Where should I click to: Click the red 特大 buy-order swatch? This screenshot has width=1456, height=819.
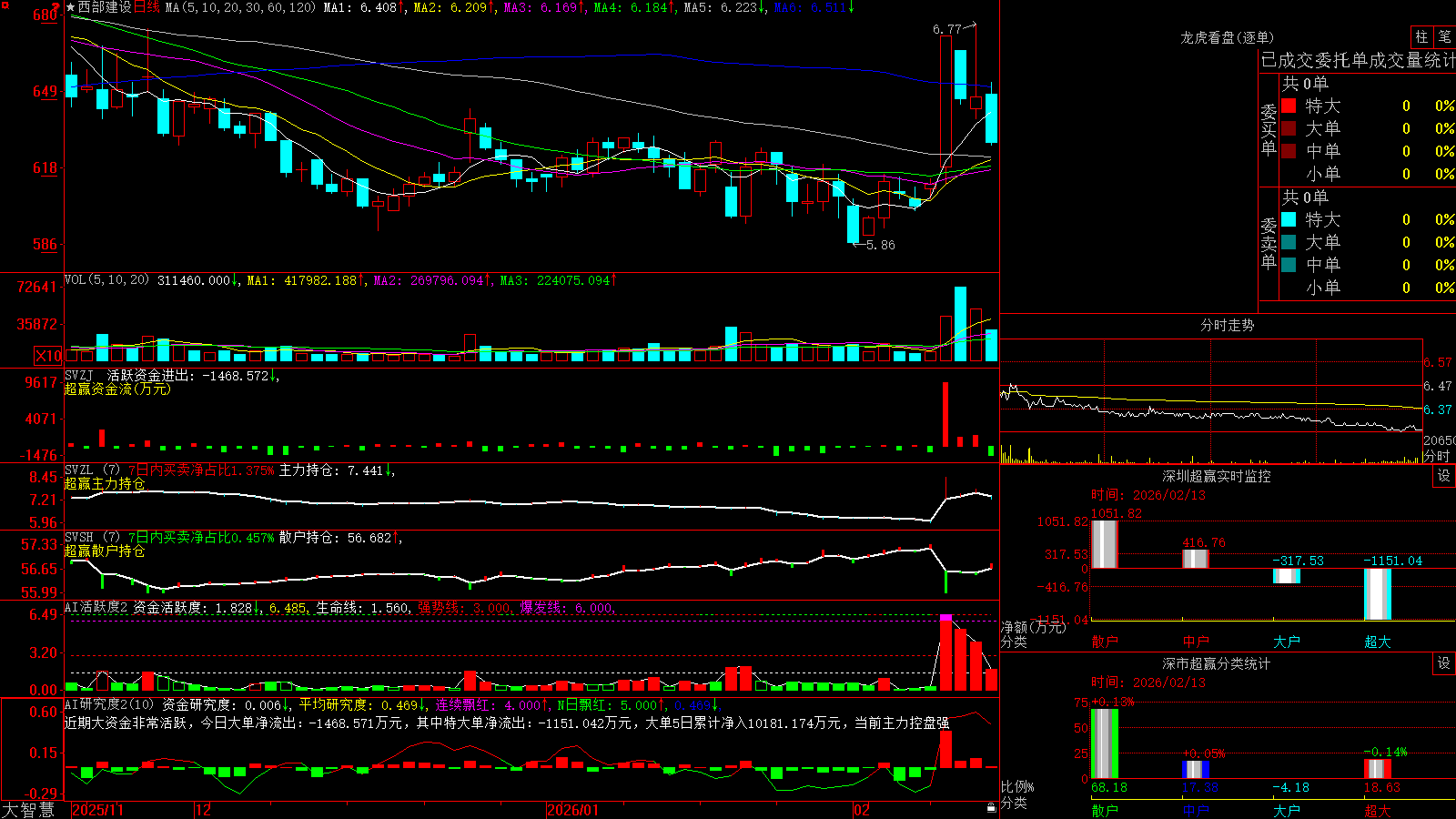[1289, 106]
